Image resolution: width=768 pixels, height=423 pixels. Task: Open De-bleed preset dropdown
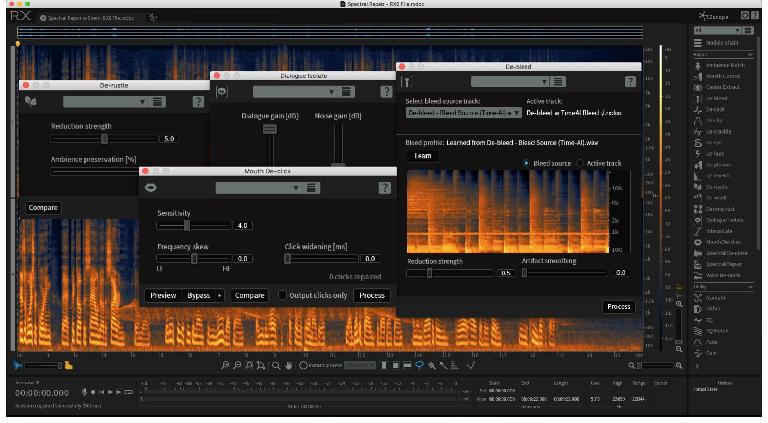click(510, 82)
